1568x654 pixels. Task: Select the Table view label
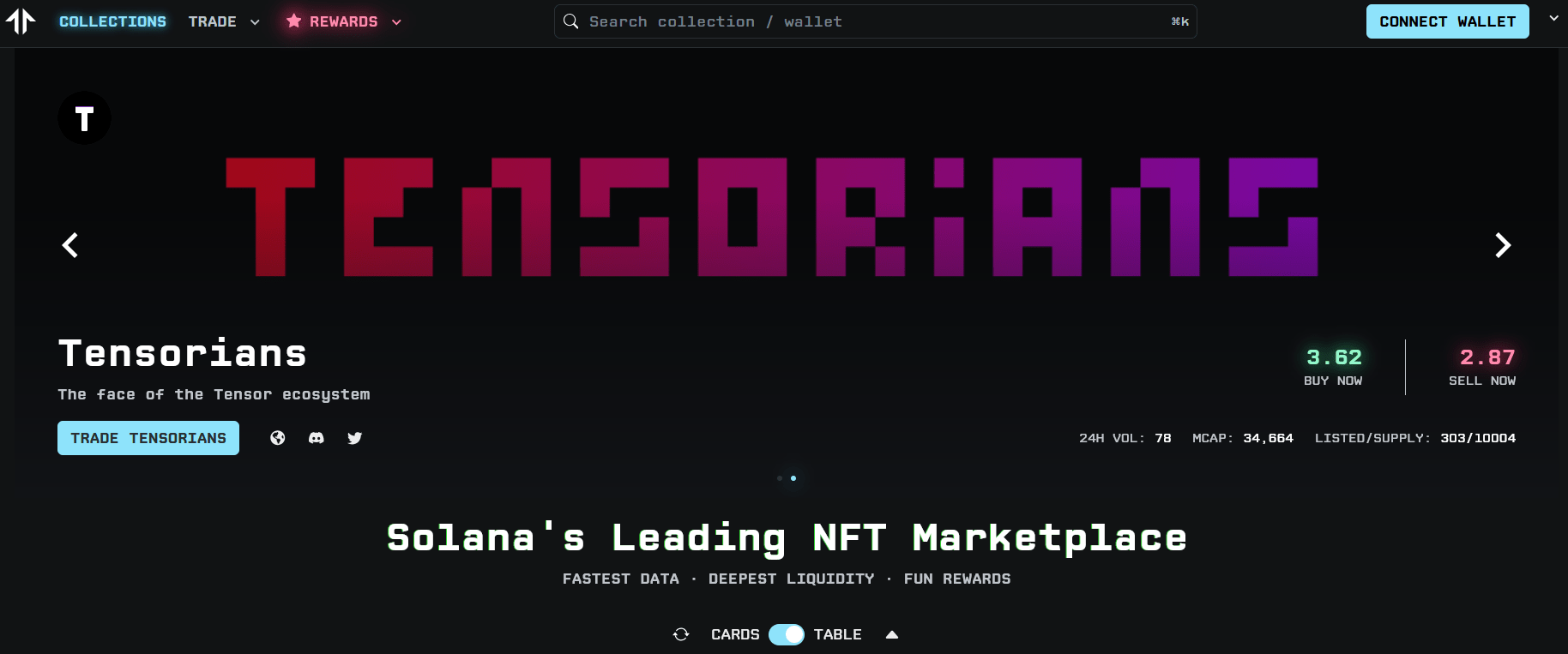(838, 634)
